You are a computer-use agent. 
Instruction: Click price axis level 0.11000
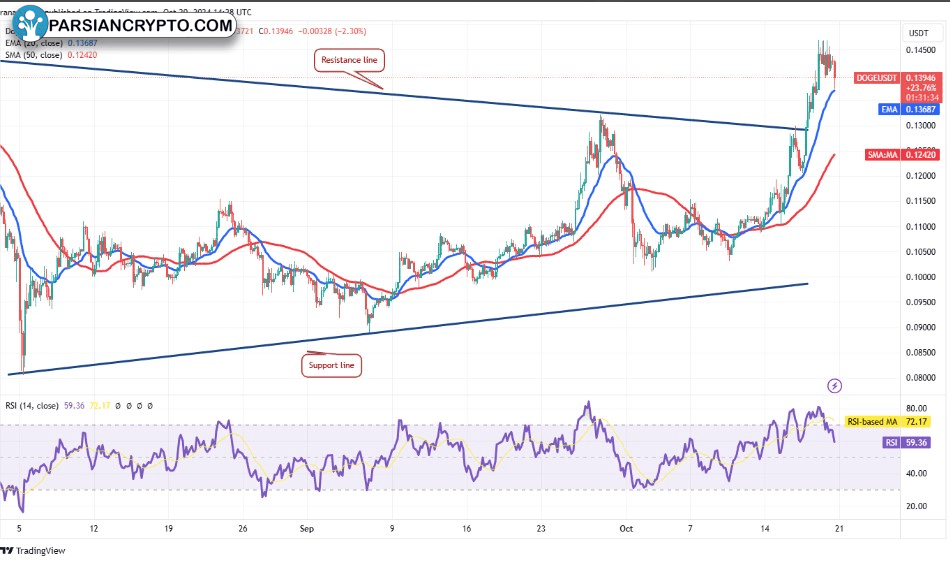click(x=920, y=227)
